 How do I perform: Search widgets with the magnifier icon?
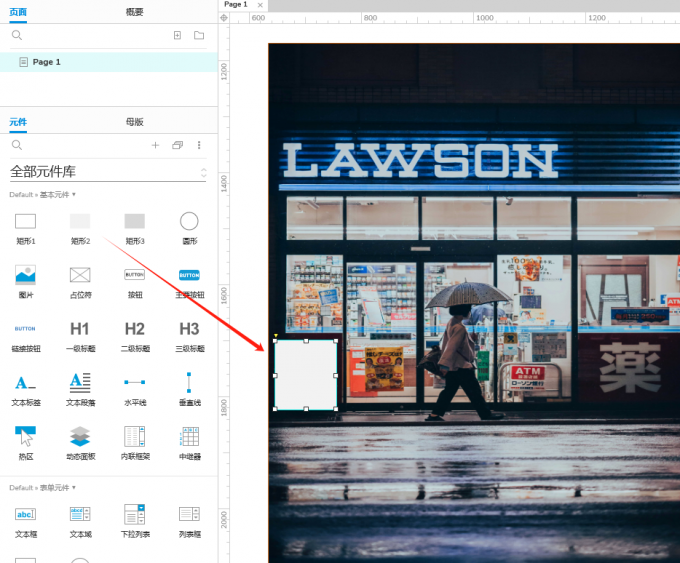click(16, 145)
